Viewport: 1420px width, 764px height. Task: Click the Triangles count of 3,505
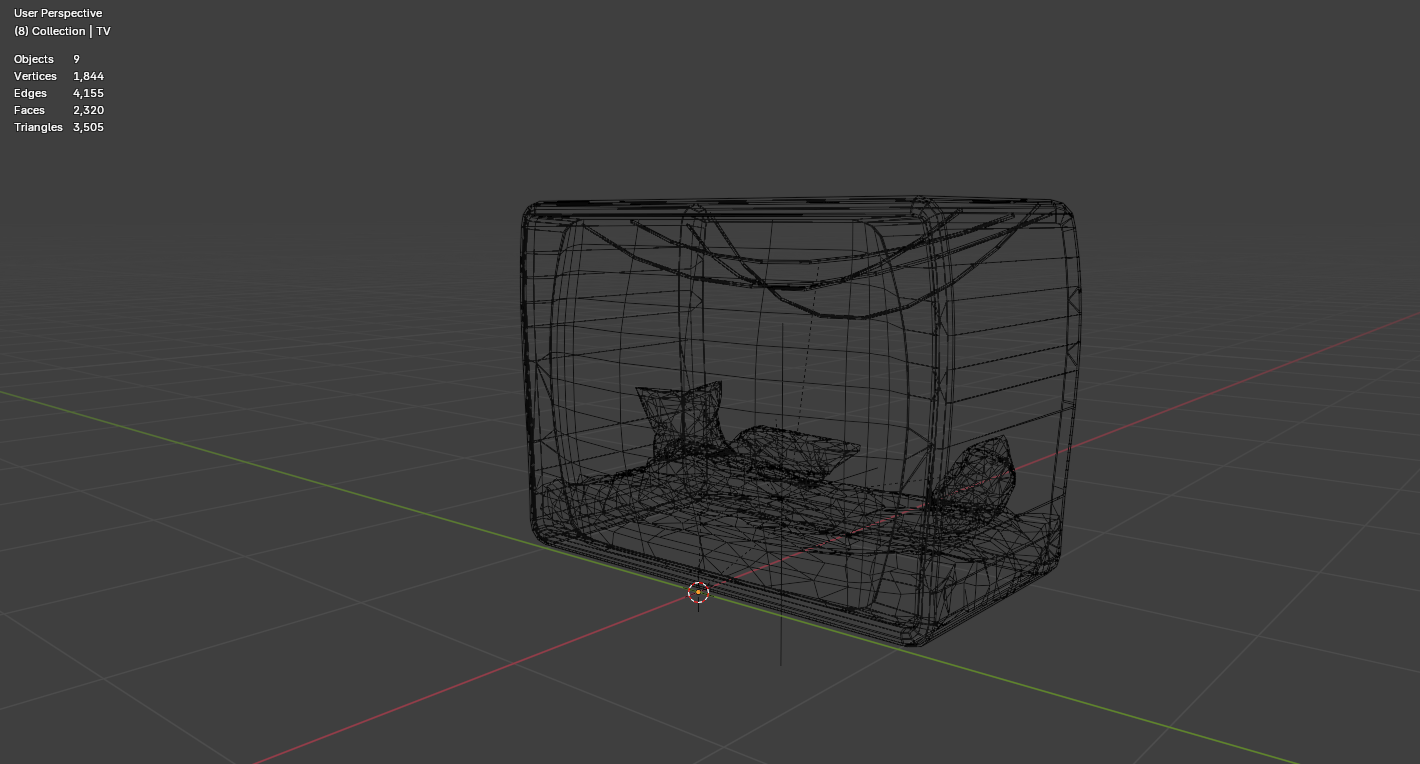point(88,127)
